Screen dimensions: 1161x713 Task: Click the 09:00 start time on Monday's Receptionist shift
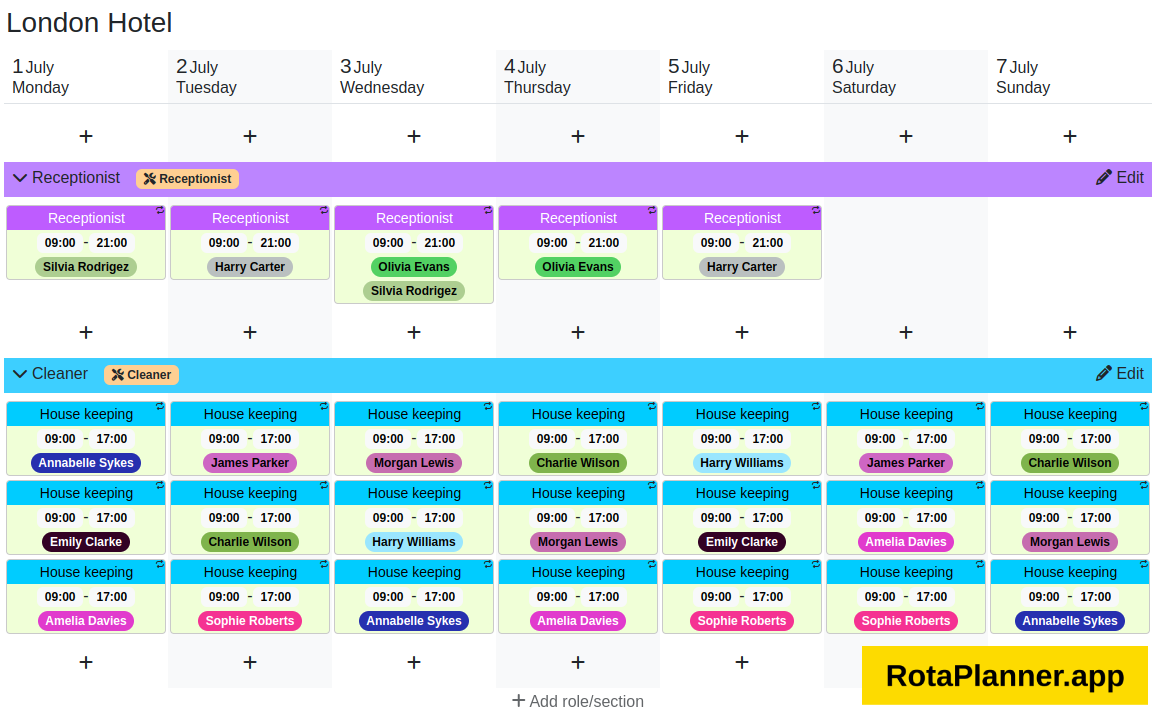point(60,242)
